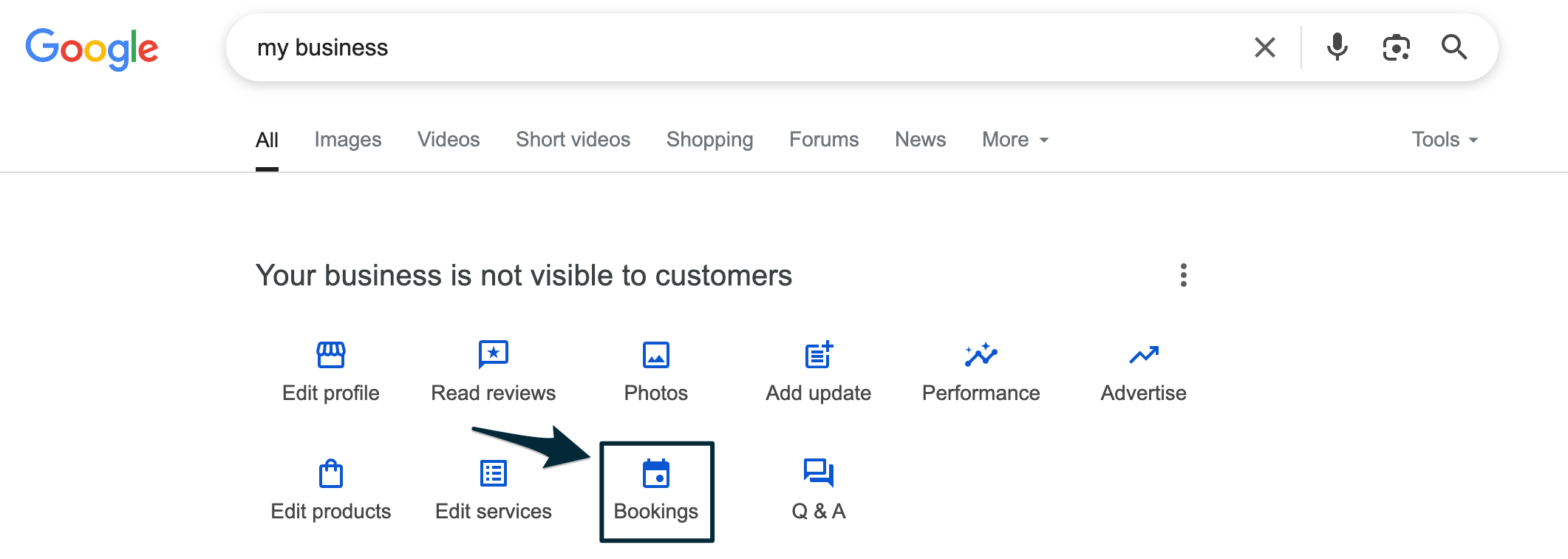Open the three-dot business options menu
The image size is (1568, 559).
coord(1184,275)
